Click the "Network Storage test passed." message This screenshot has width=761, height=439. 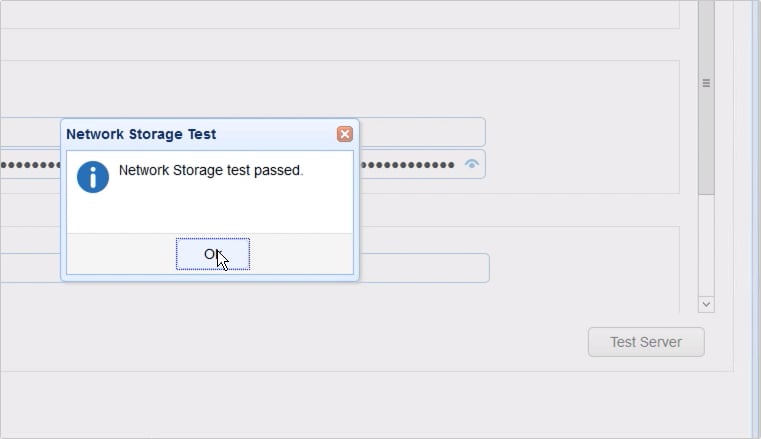click(x=210, y=171)
